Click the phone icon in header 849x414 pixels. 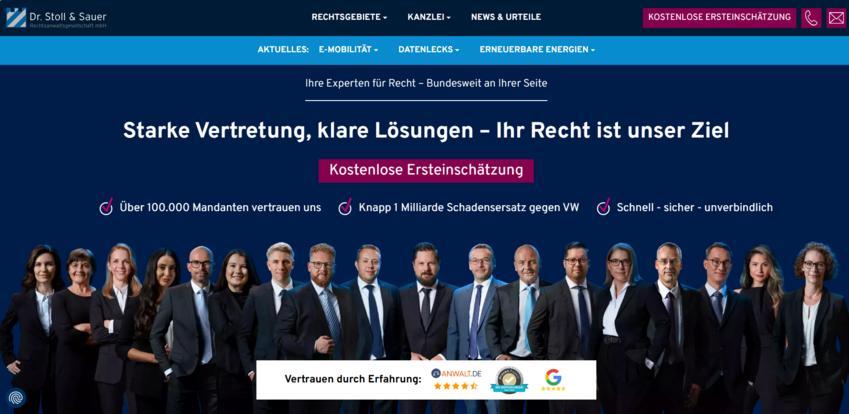[811, 18]
